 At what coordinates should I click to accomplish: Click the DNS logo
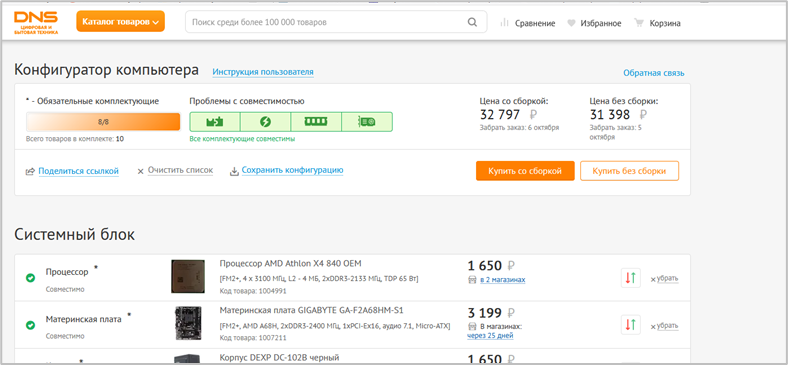coord(36,23)
